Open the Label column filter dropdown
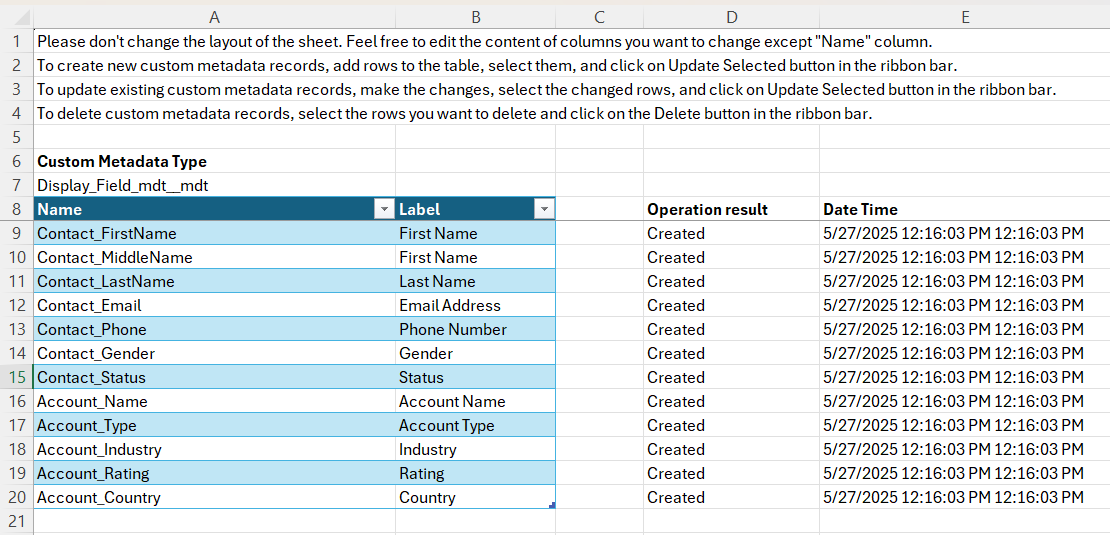The height and width of the screenshot is (535, 1110). point(544,209)
